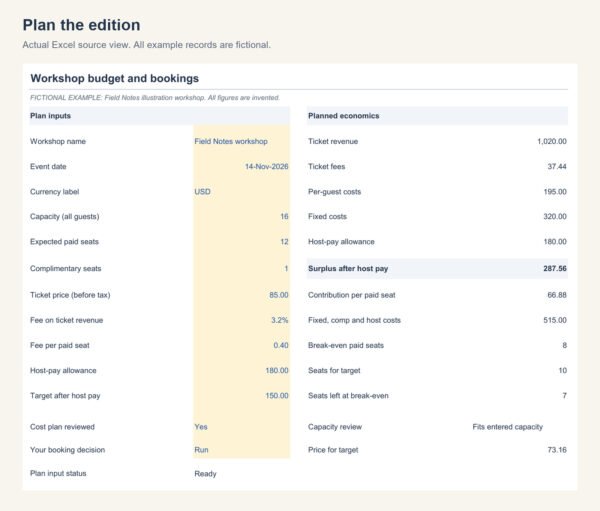Click the 'Workshop budget and bookings' title

(x=114, y=78)
